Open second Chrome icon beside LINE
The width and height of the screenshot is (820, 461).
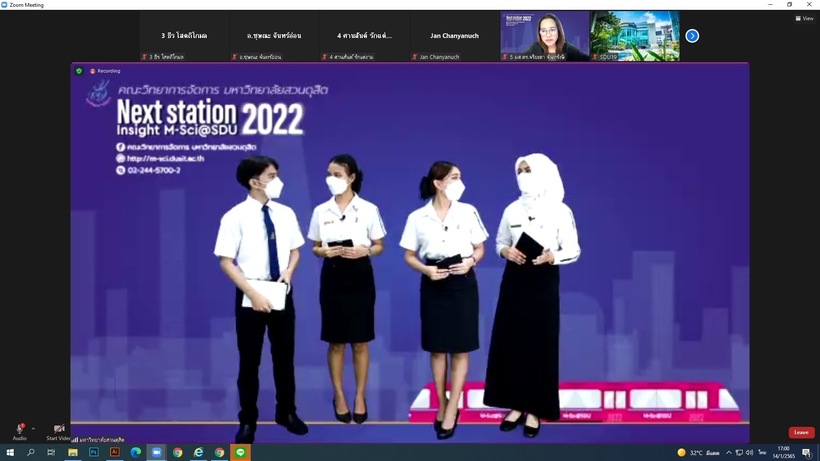point(219,452)
